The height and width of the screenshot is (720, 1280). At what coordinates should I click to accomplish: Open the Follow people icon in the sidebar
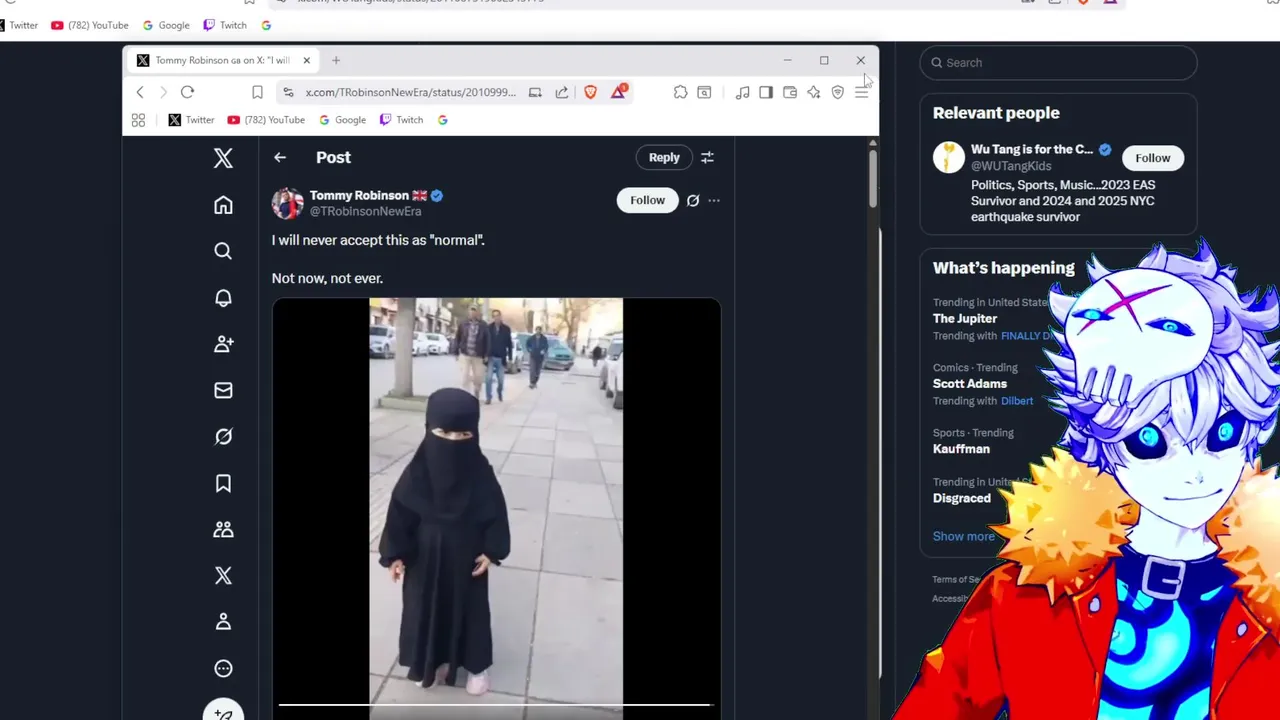[x=223, y=344]
